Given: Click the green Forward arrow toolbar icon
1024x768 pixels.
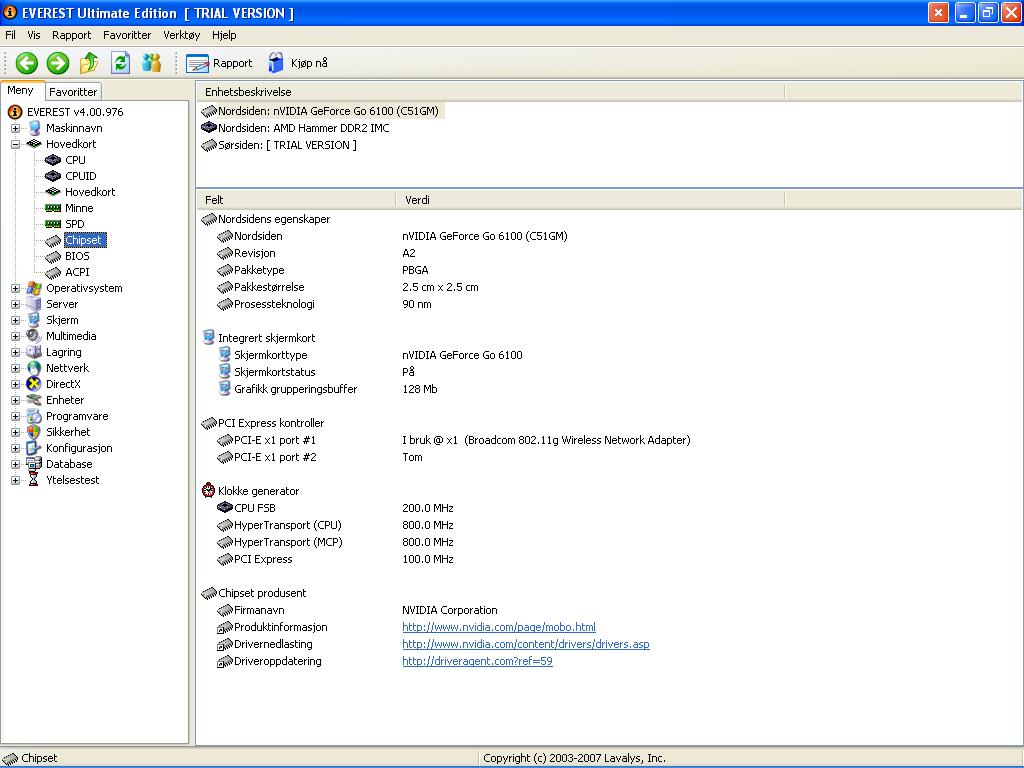Looking at the screenshot, I should [x=57, y=63].
